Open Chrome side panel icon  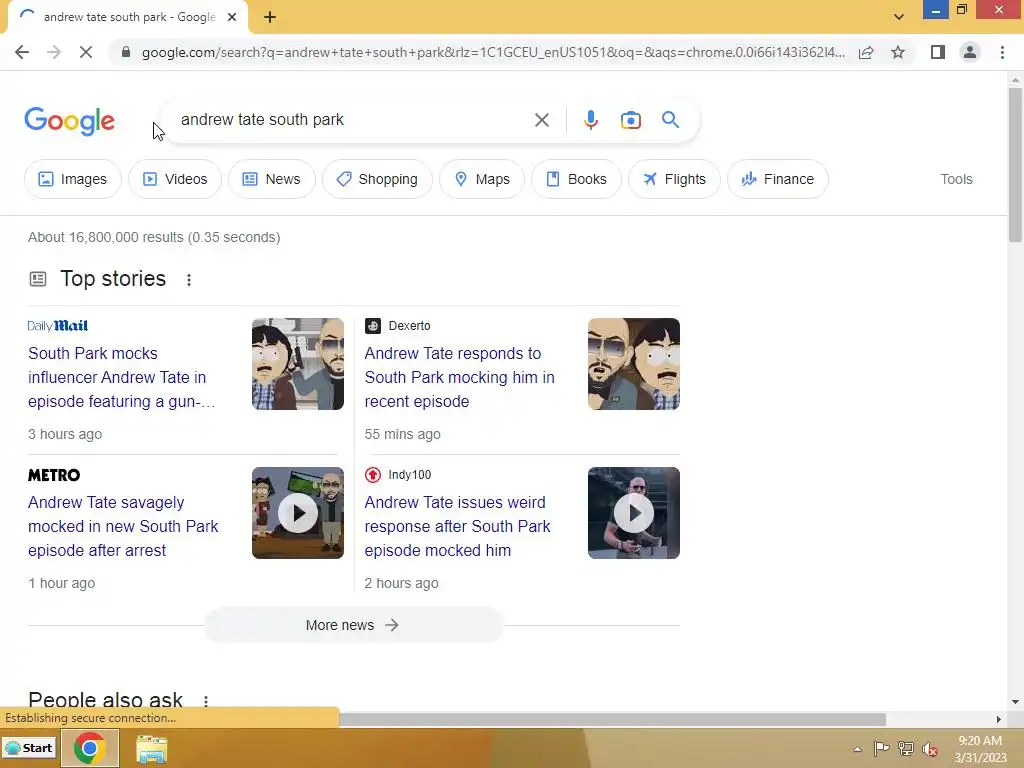coord(938,52)
